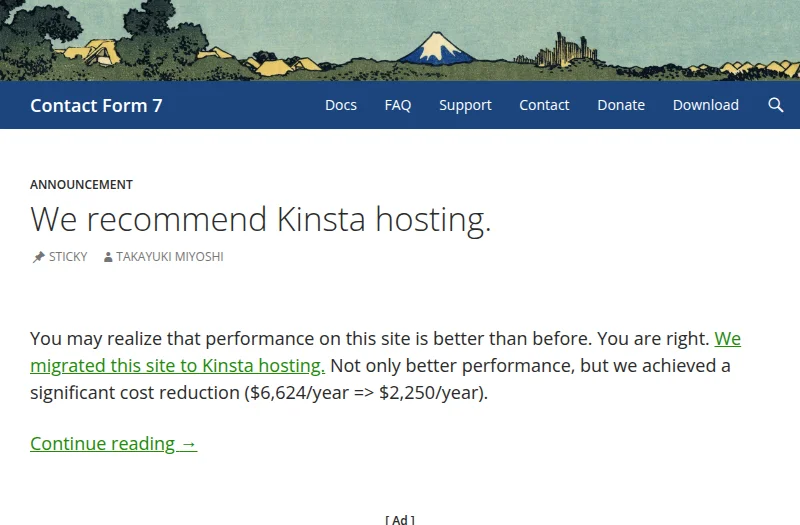Open the Donate page

click(x=621, y=105)
